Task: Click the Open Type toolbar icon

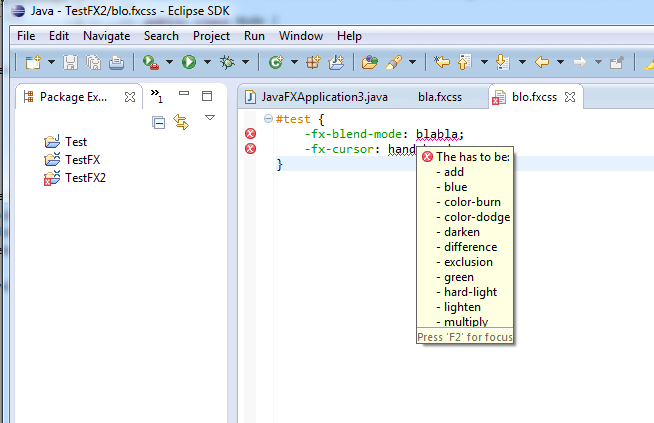Action: pos(370,62)
